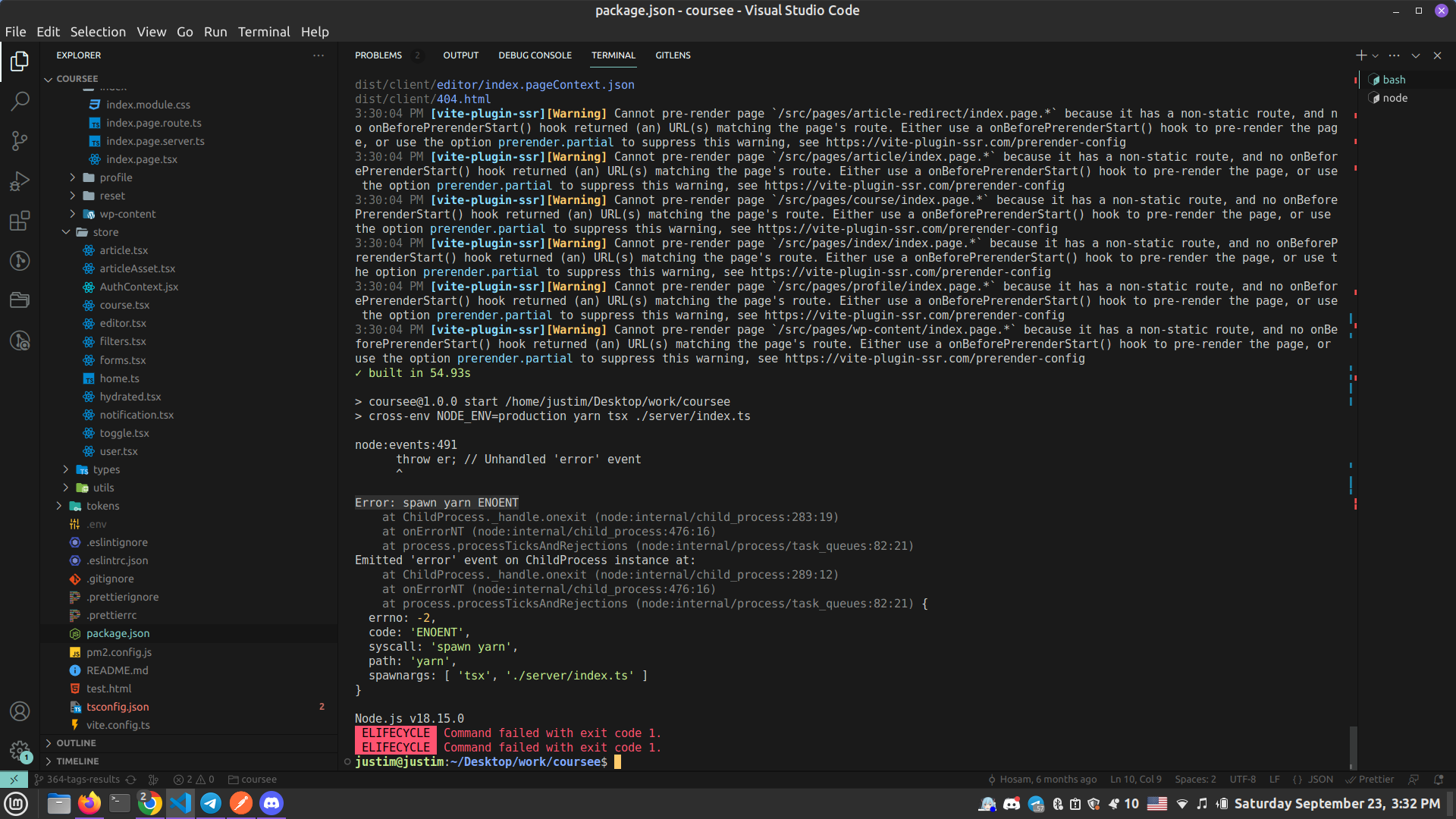The image size is (1456, 819).
Task: Open the Search view in the activity bar
Action: [x=20, y=101]
